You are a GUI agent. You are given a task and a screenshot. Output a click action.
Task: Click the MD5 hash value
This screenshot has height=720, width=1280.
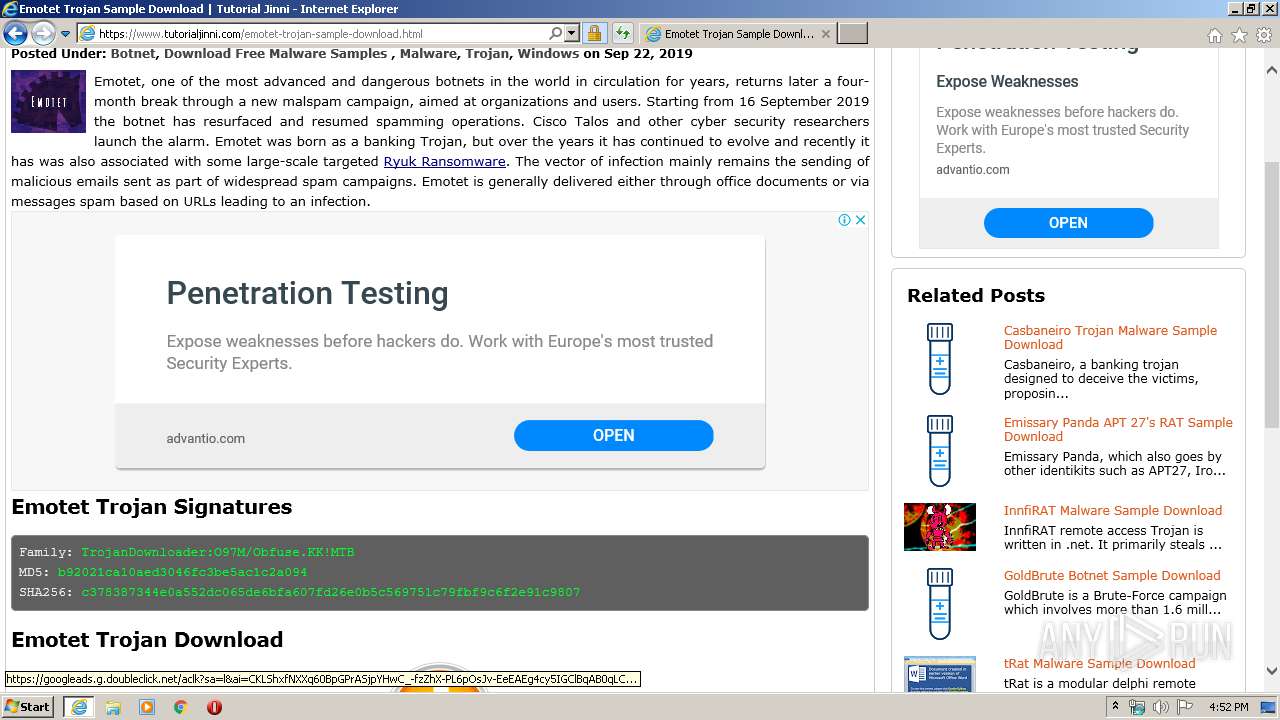[182, 572]
